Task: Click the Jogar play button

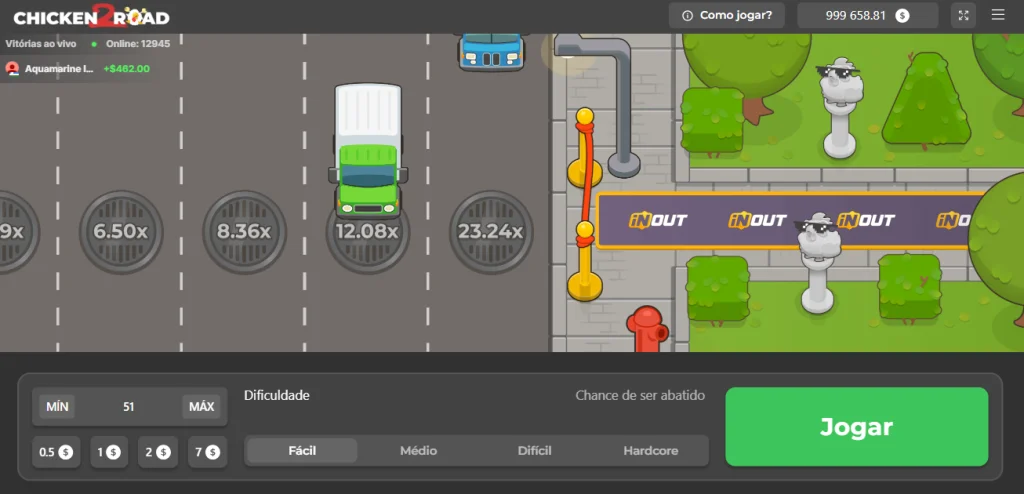Action: pos(856,427)
